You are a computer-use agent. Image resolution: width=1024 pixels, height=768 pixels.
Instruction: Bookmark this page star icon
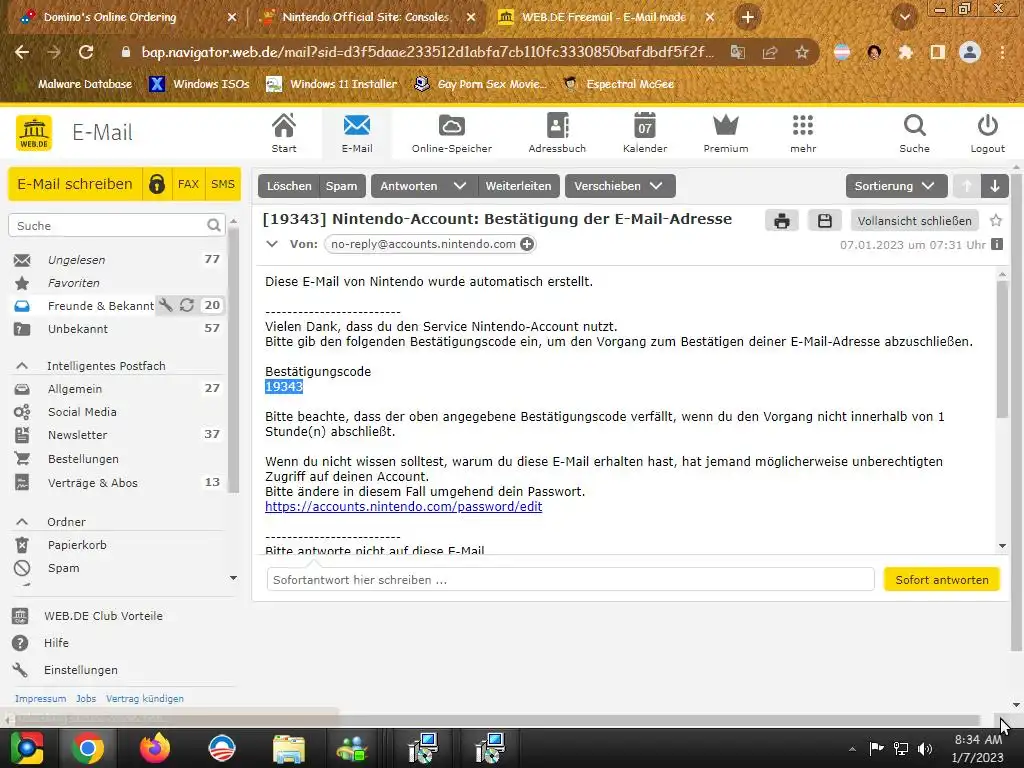point(802,52)
